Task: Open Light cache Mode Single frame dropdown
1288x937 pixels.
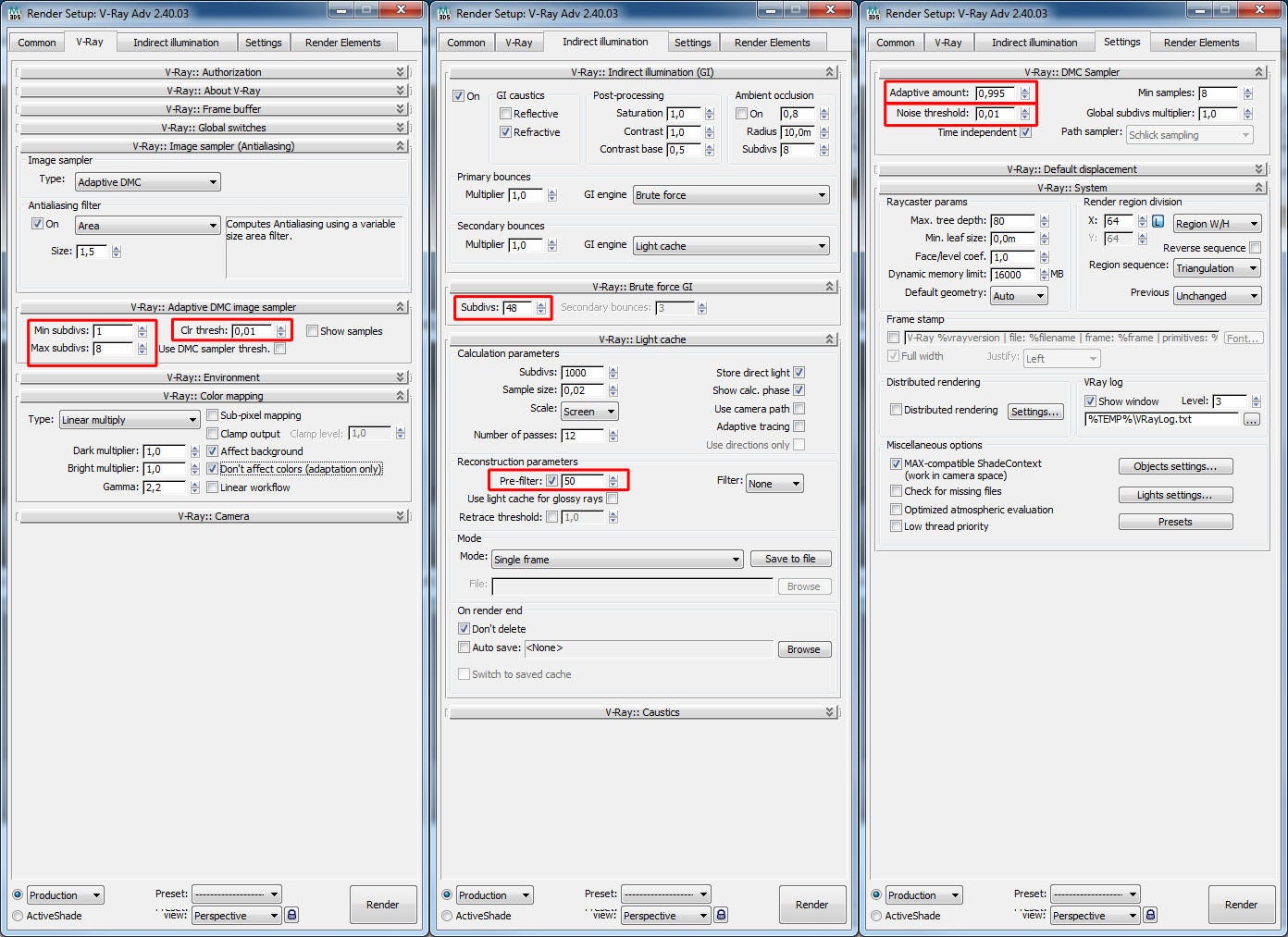Action: (x=617, y=560)
